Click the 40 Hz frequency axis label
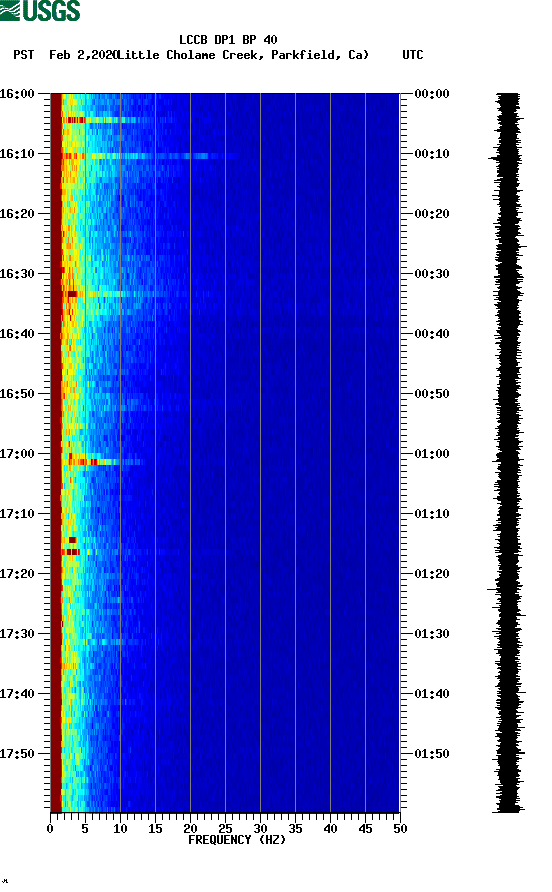The image size is (552, 892). pos(330,829)
